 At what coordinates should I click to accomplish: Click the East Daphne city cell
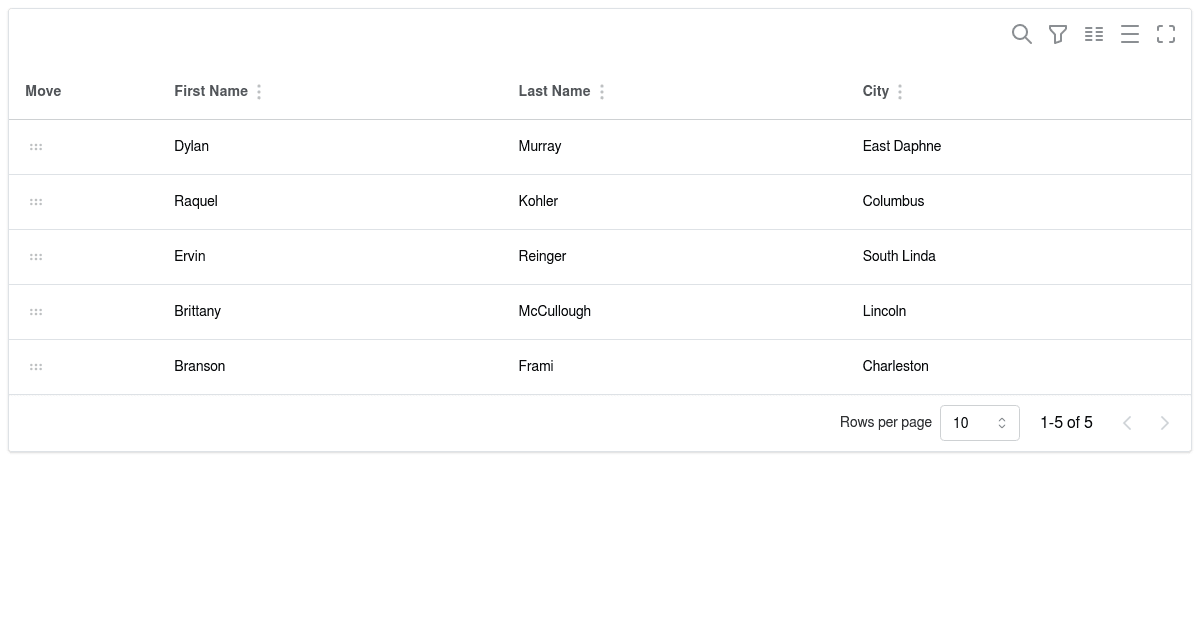tap(902, 146)
